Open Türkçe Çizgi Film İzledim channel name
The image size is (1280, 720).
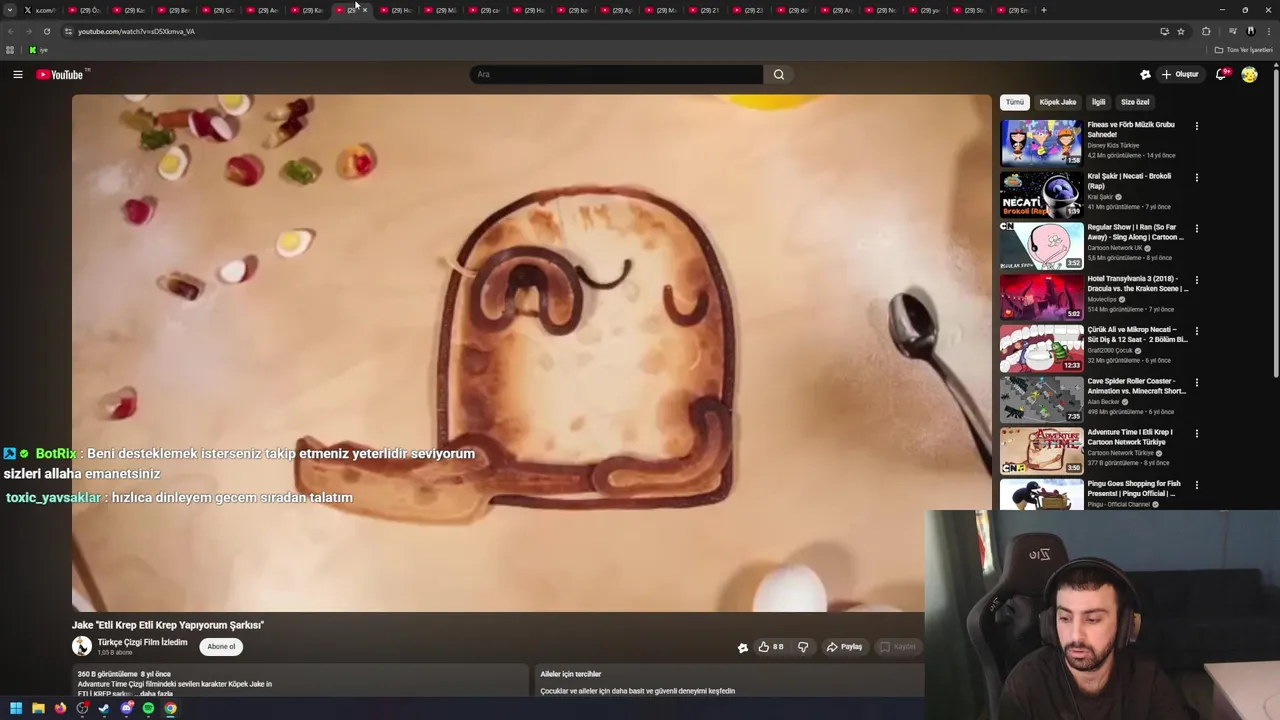tap(142, 642)
